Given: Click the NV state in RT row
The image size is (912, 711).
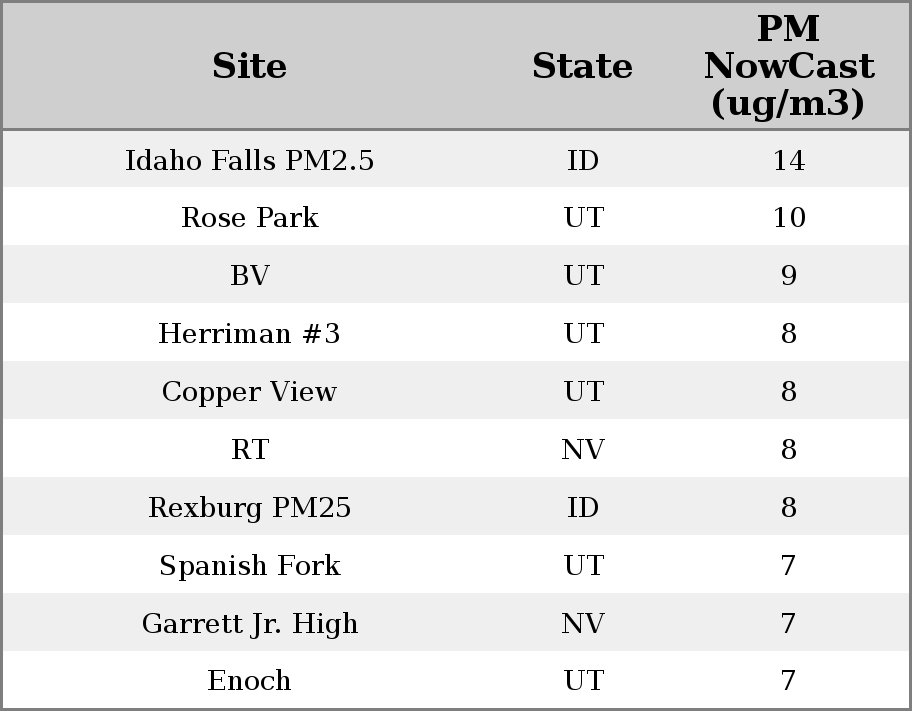Looking at the screenshot, I should click(583, 450).
